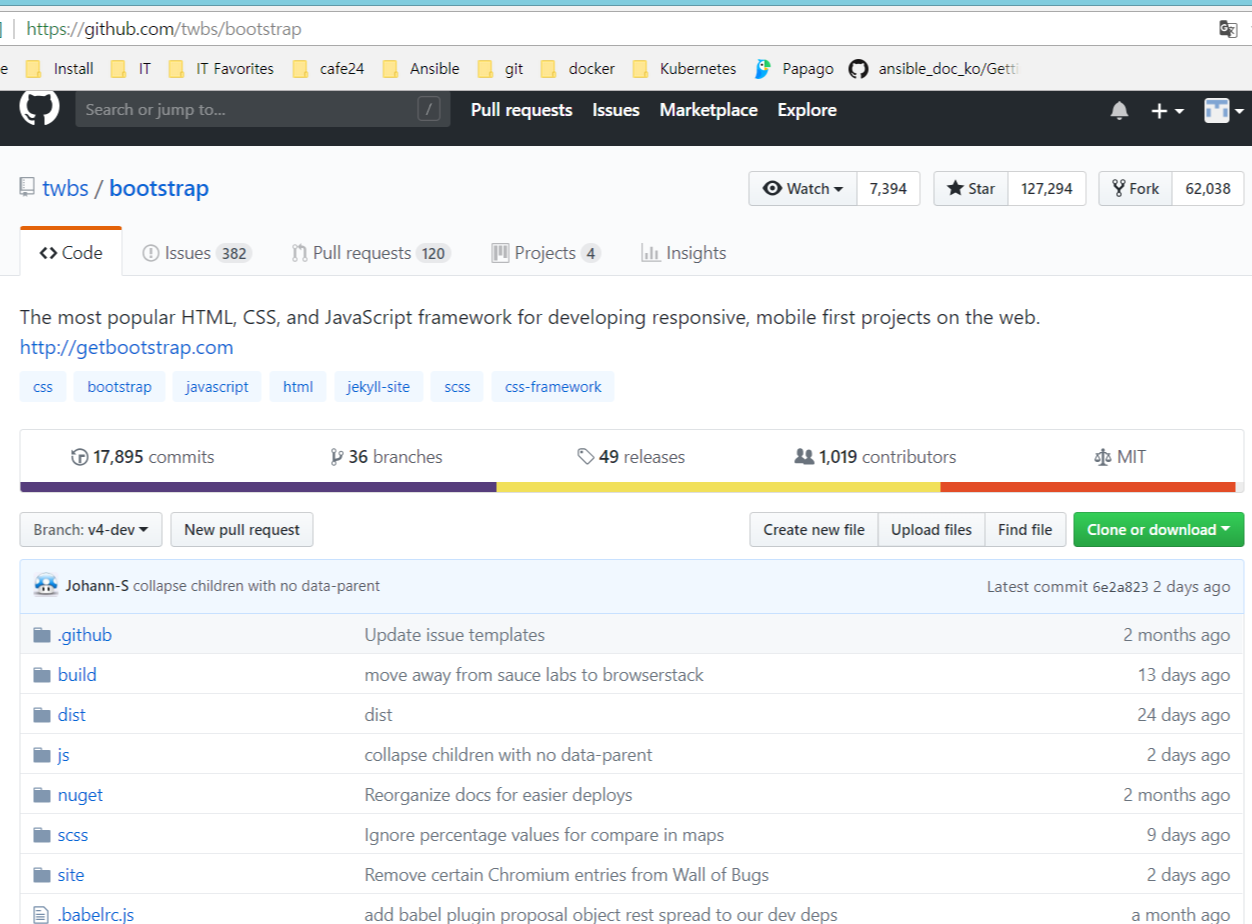Image resolution: width=1252 pixels, height=924 pixels.
Task: Click Find file button
Action: [1025, 530]
